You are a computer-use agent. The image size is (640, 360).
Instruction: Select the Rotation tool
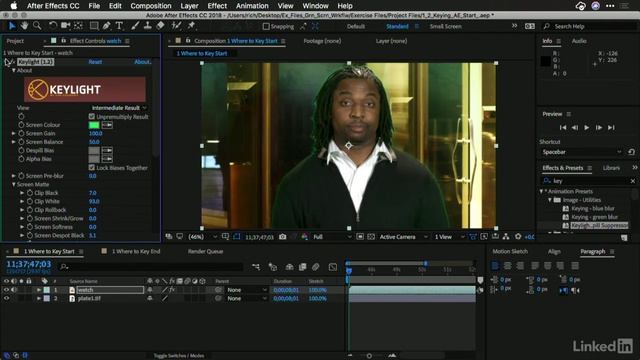(x=53, y=26)
